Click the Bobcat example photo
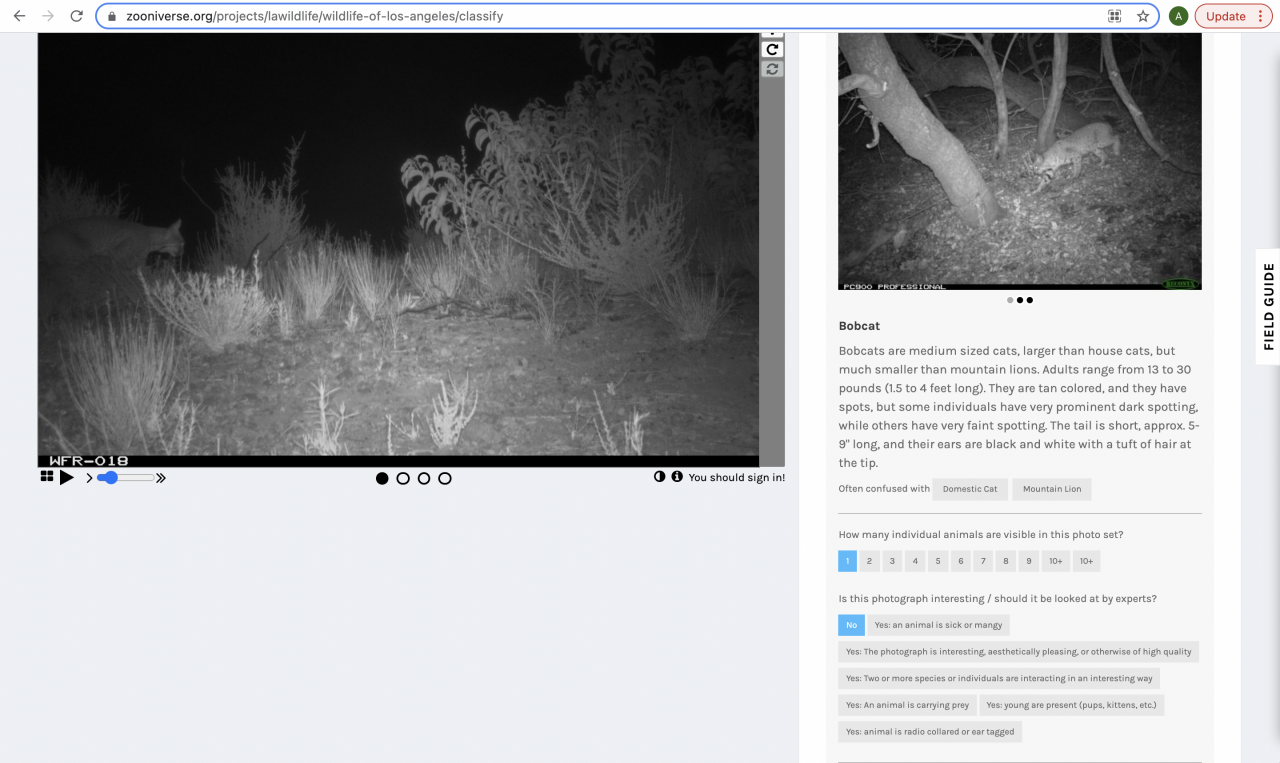Viewport: 1280px width, 763px height. tap(1019, 161)
